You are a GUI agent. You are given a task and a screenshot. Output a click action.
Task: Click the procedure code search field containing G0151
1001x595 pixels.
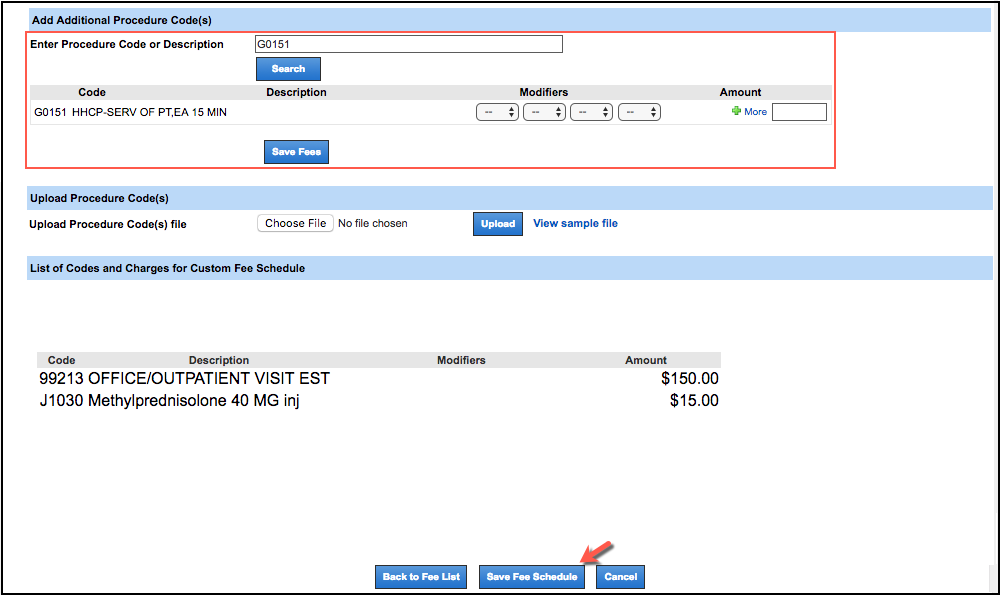click(408, 44)
